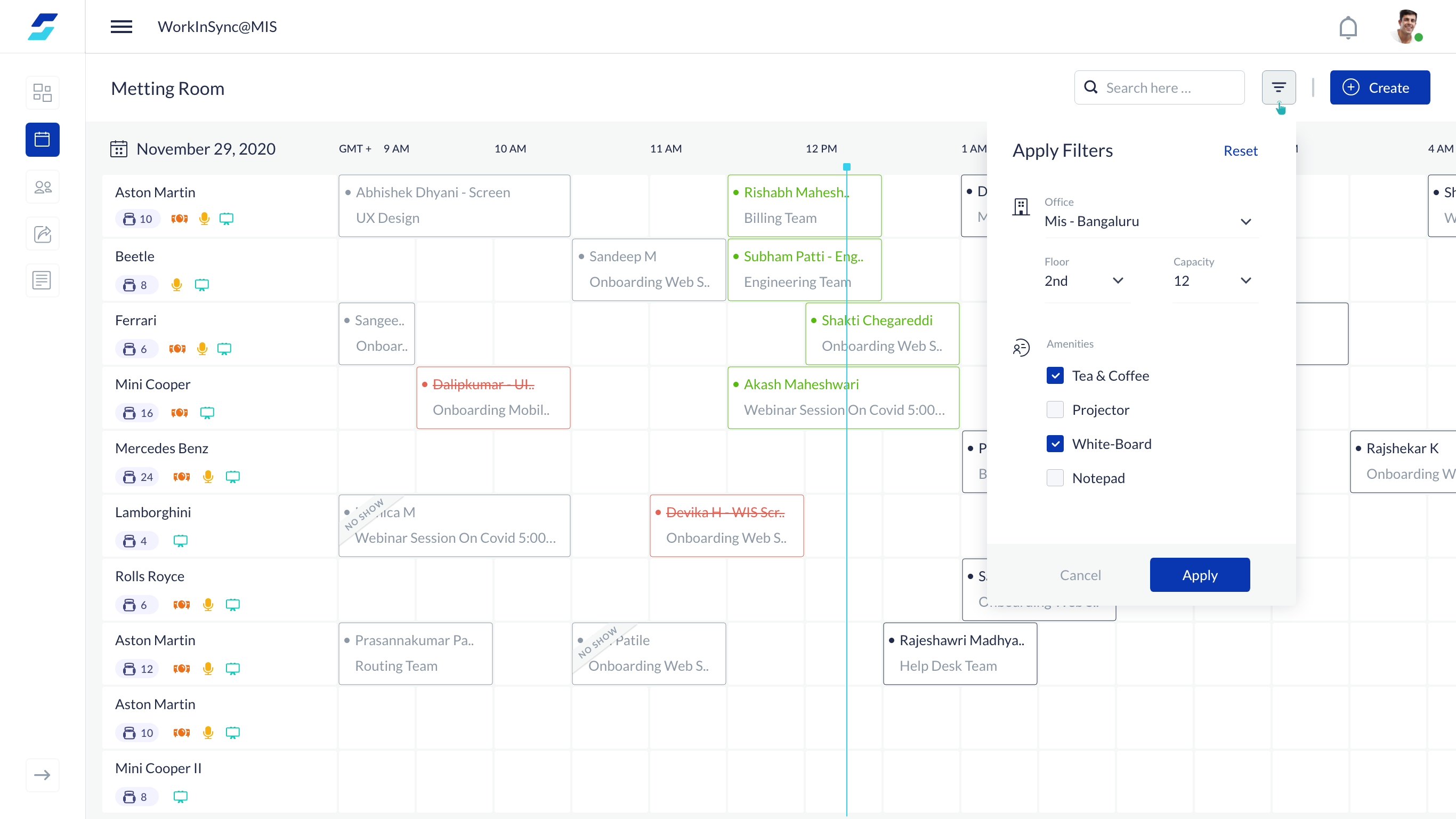Expand the Capacity dropdown

pos(1212,281)
